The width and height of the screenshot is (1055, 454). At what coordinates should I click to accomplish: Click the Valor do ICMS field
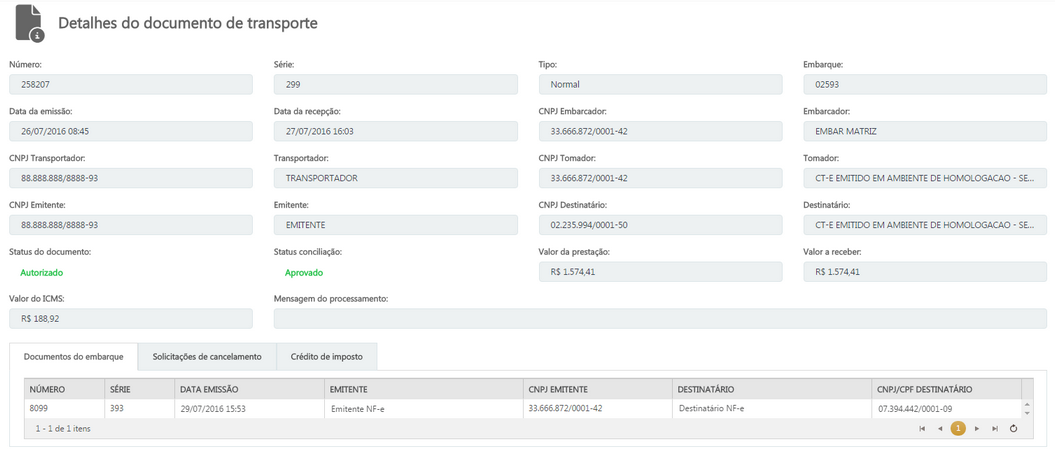point(131,319)
